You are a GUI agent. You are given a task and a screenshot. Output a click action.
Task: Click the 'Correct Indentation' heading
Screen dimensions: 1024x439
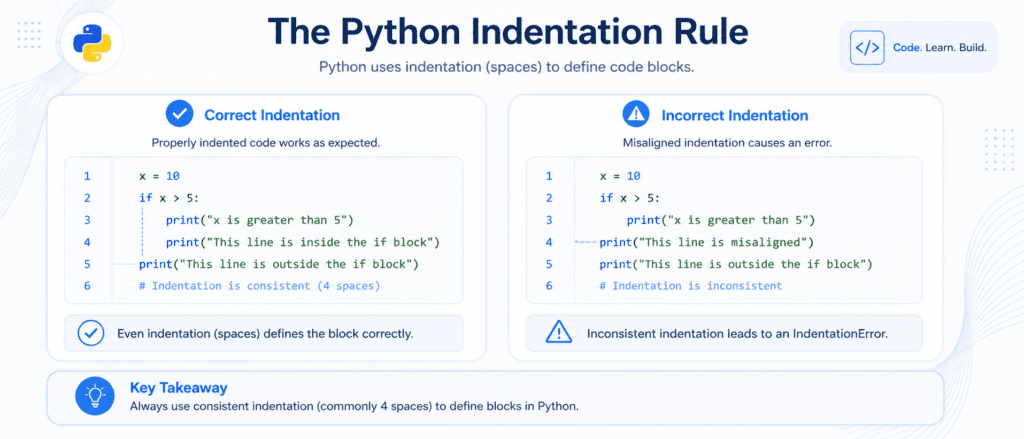pos(272,116)
